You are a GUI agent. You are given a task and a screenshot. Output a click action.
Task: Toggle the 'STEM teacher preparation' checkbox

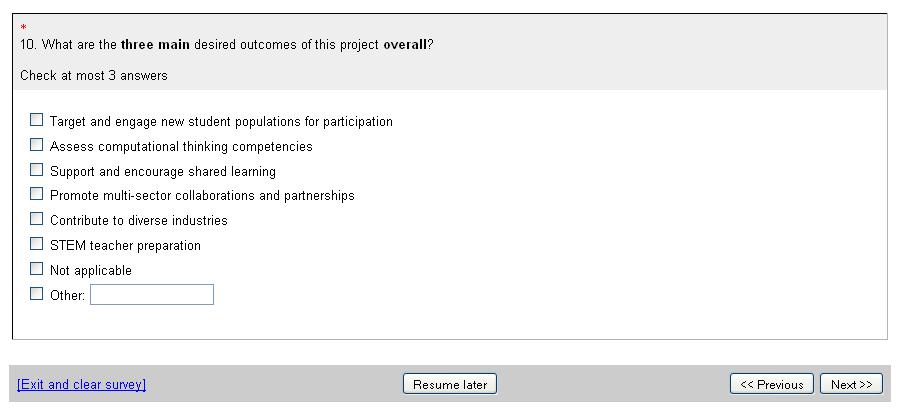point(37,244)
